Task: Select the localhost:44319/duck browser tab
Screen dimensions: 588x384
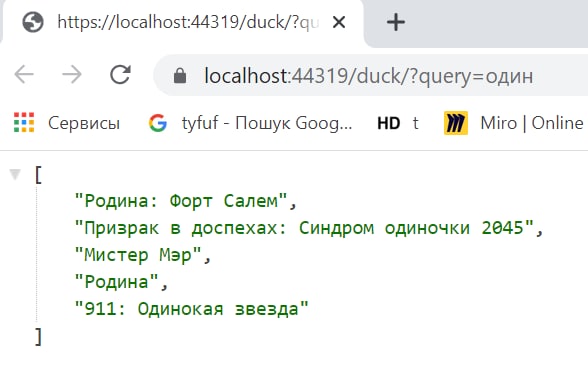Action: pos(182,22)
